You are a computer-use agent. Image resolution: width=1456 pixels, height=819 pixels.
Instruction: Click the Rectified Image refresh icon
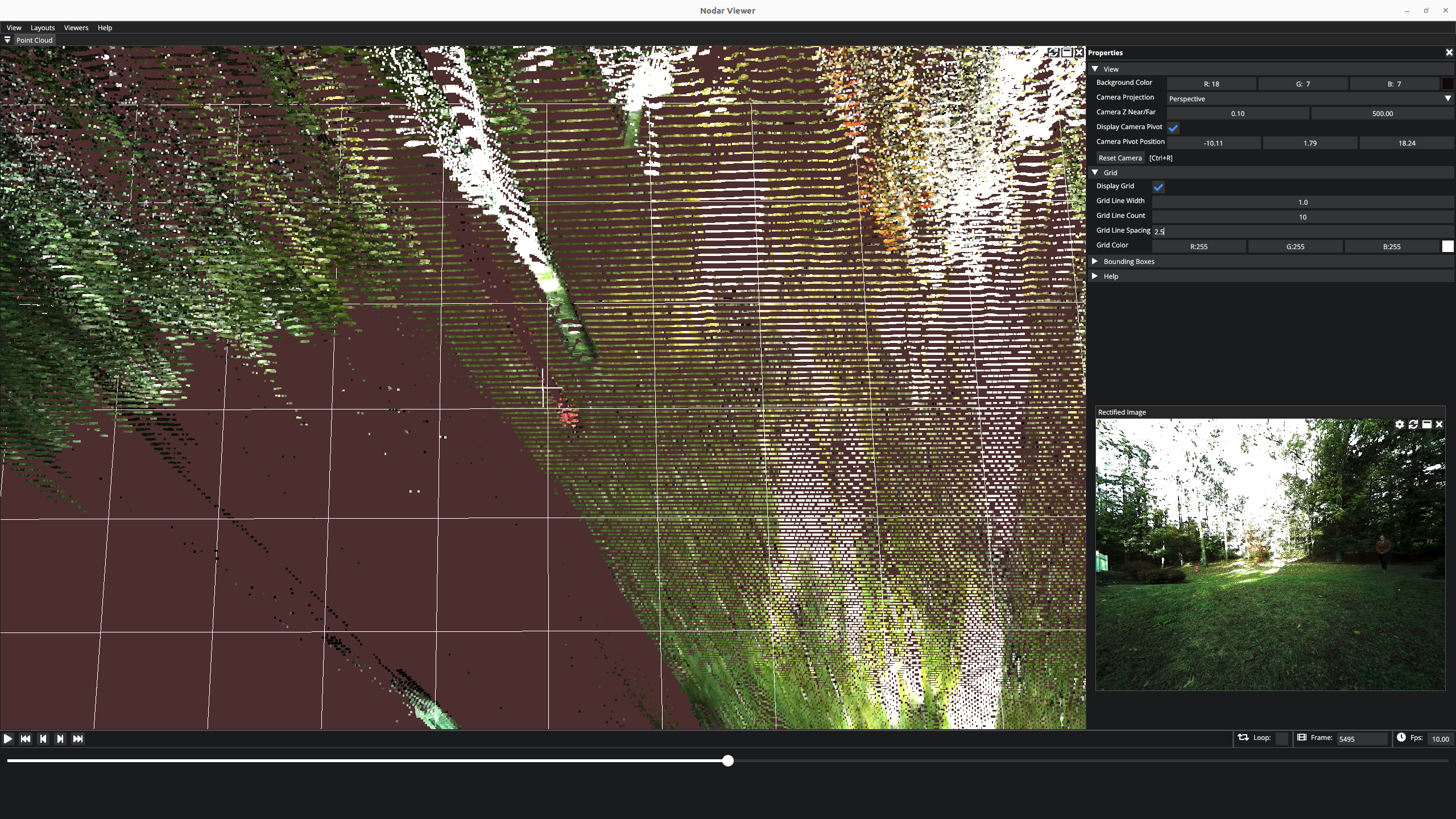(x=1413, y=424)
